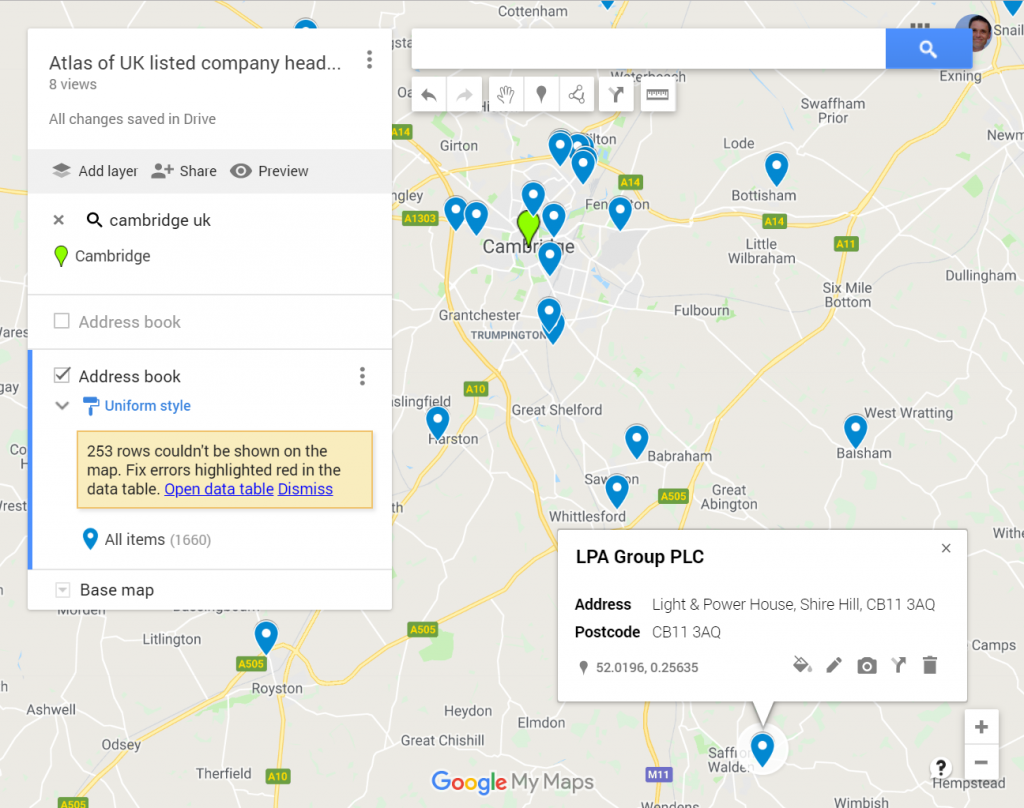Uncheck the active Address book layer
1024x808 pixels.
[x=61, y=376]
